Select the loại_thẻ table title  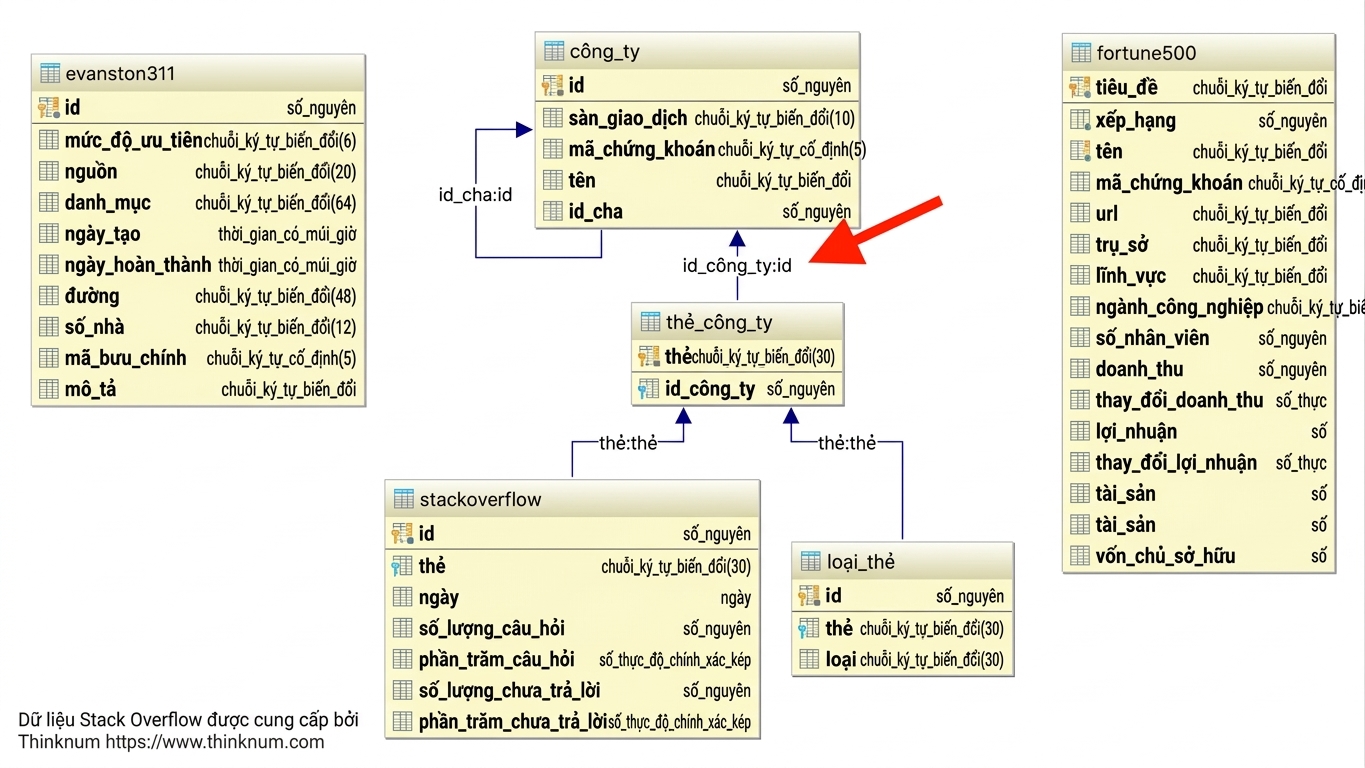[x=861, y=562]
